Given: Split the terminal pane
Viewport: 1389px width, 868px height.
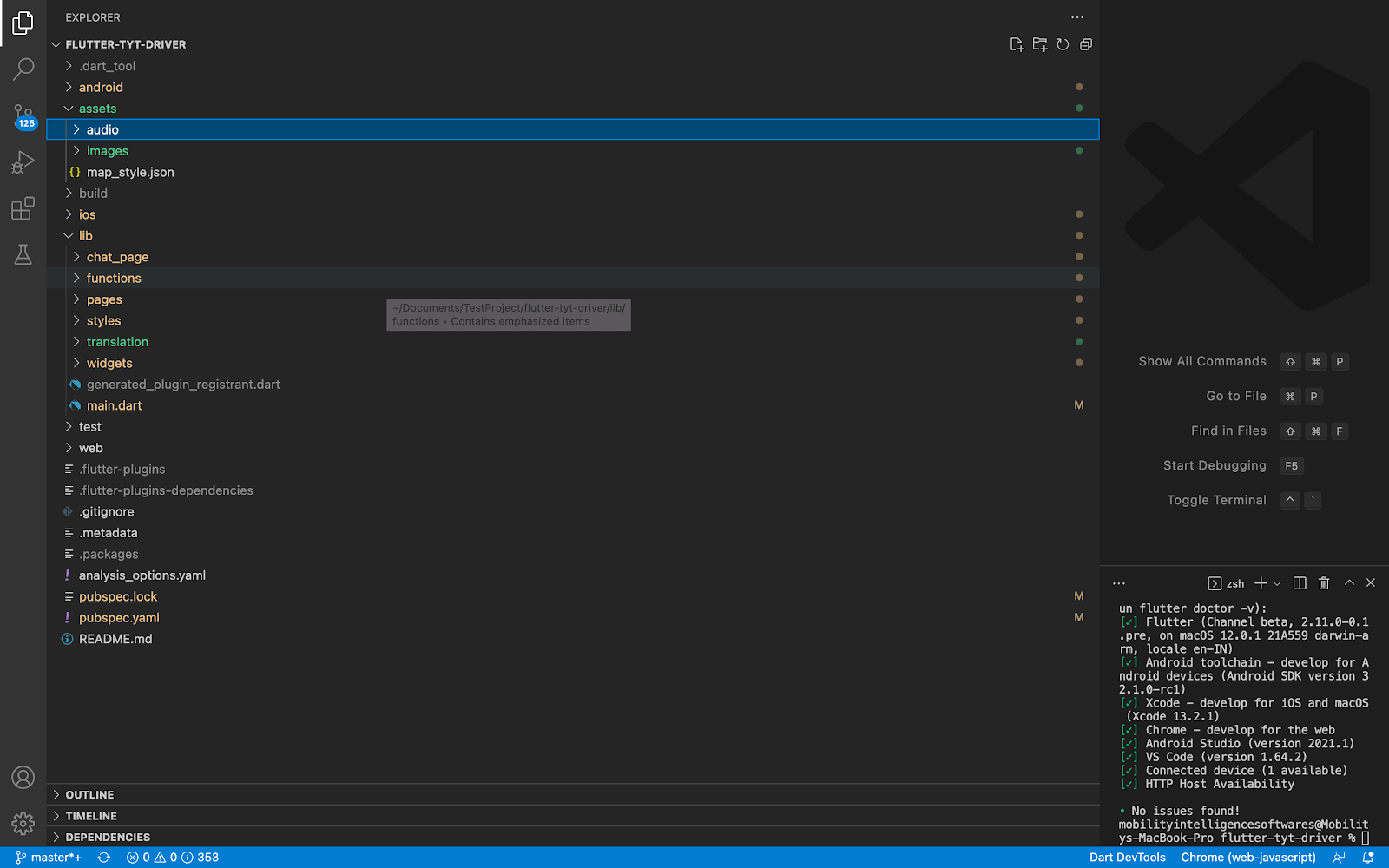Looking at the screenshot, I should click(1299, 582).
